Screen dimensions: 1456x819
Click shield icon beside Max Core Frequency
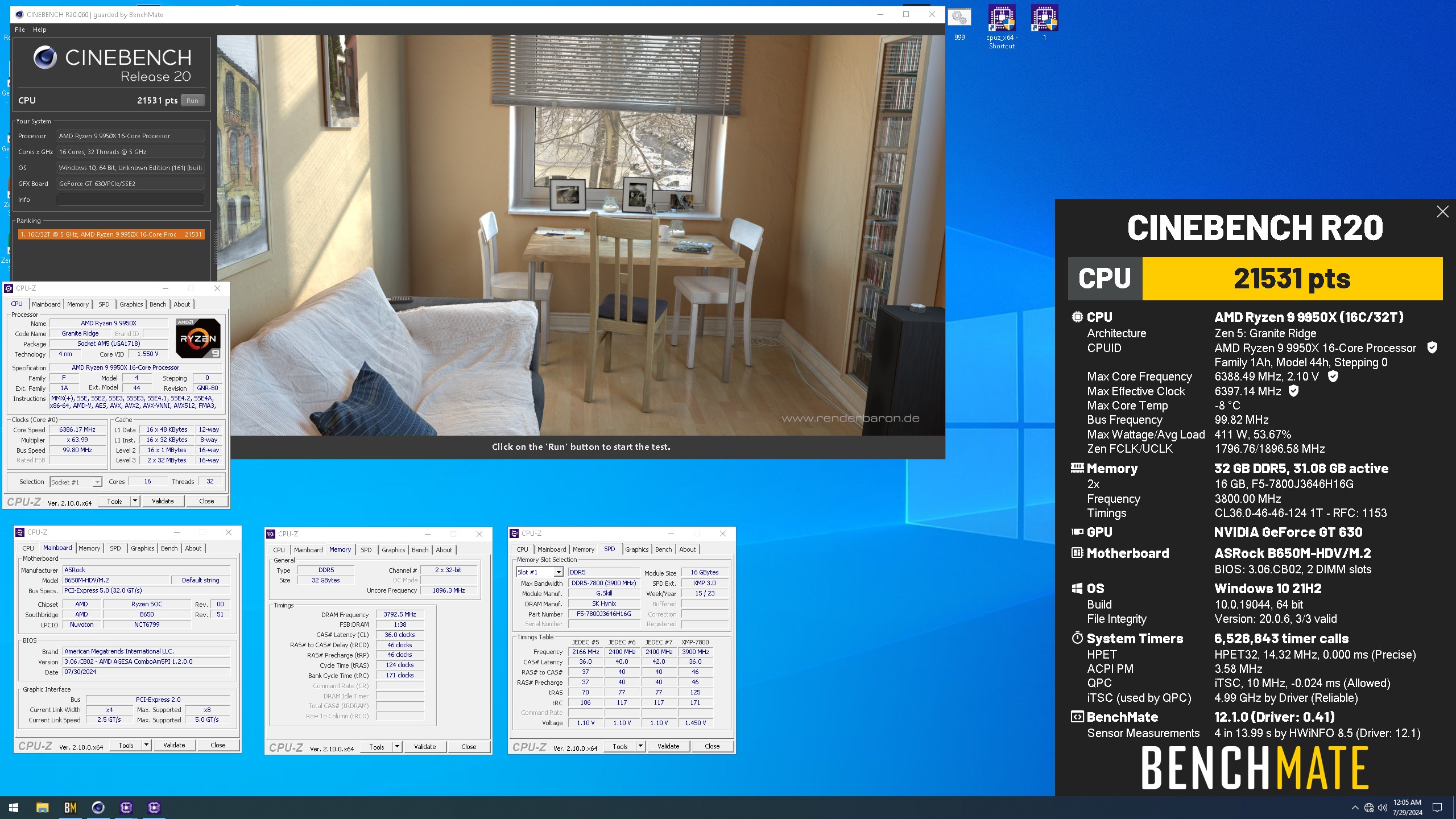1333,376
